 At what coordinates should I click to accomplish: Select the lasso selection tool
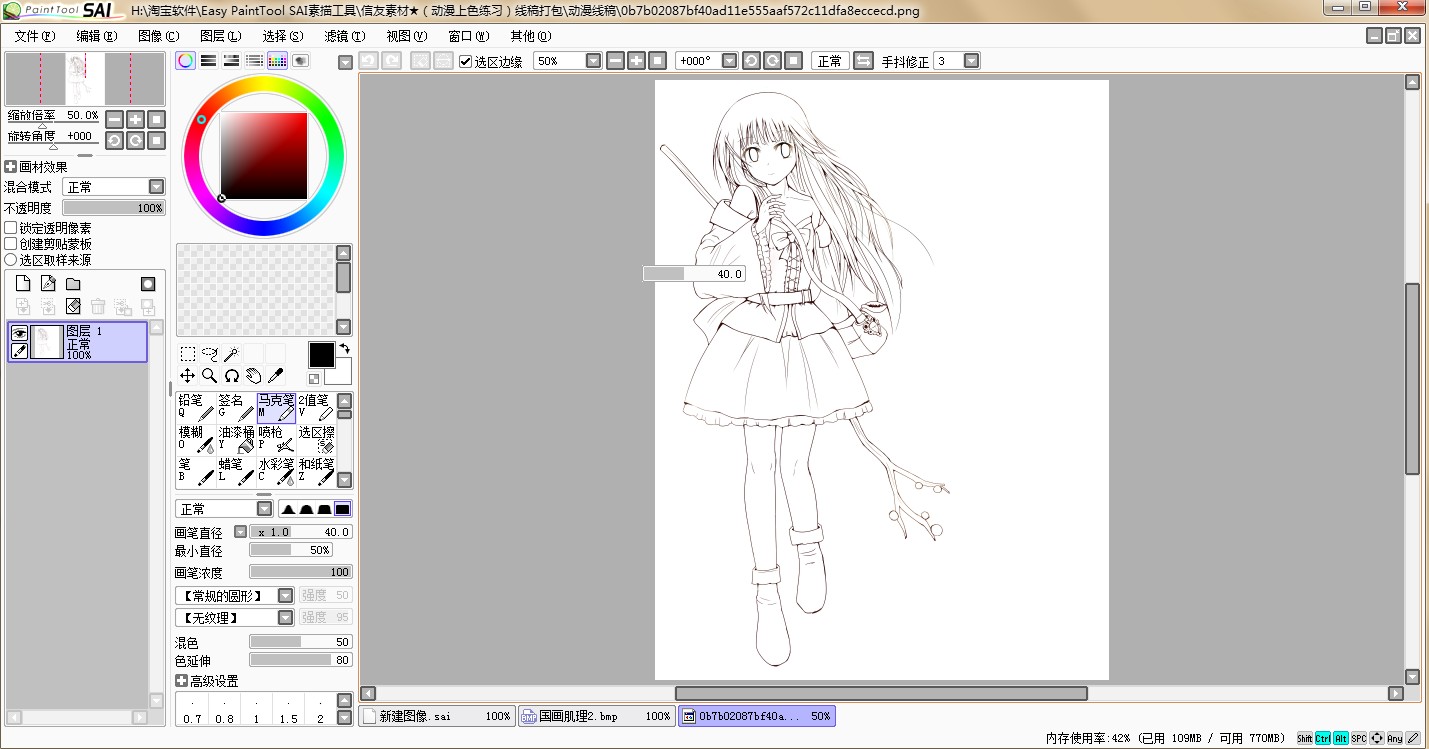[x=210, y=353]
